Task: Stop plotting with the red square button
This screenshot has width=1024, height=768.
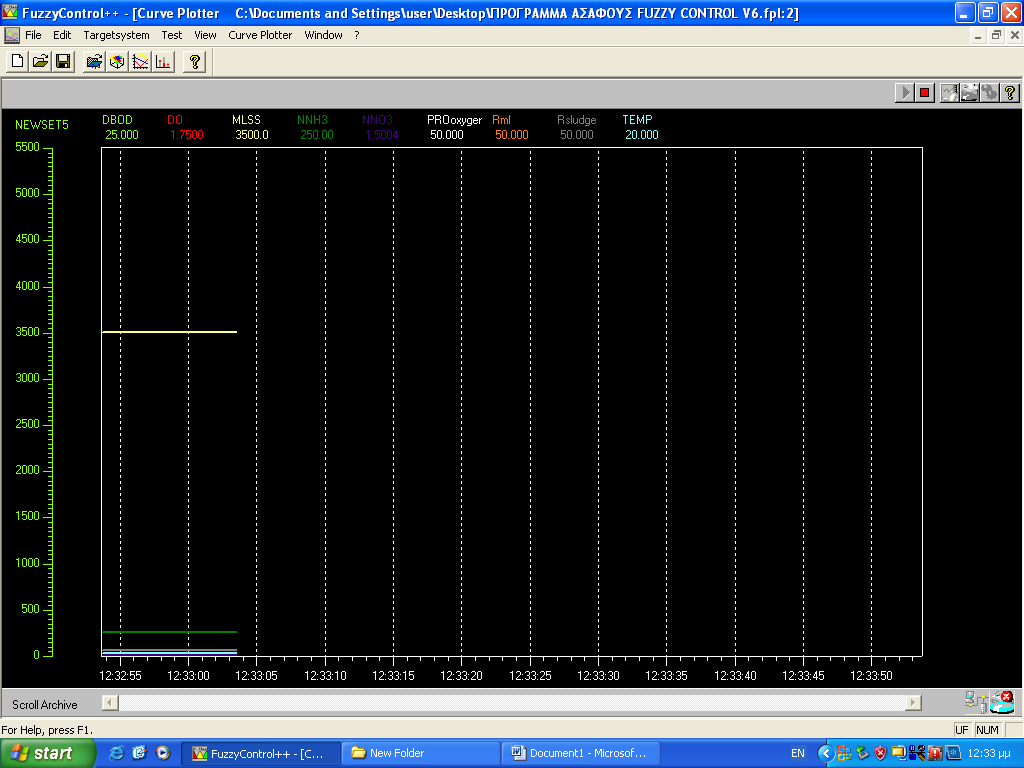Action: [925, 93]
